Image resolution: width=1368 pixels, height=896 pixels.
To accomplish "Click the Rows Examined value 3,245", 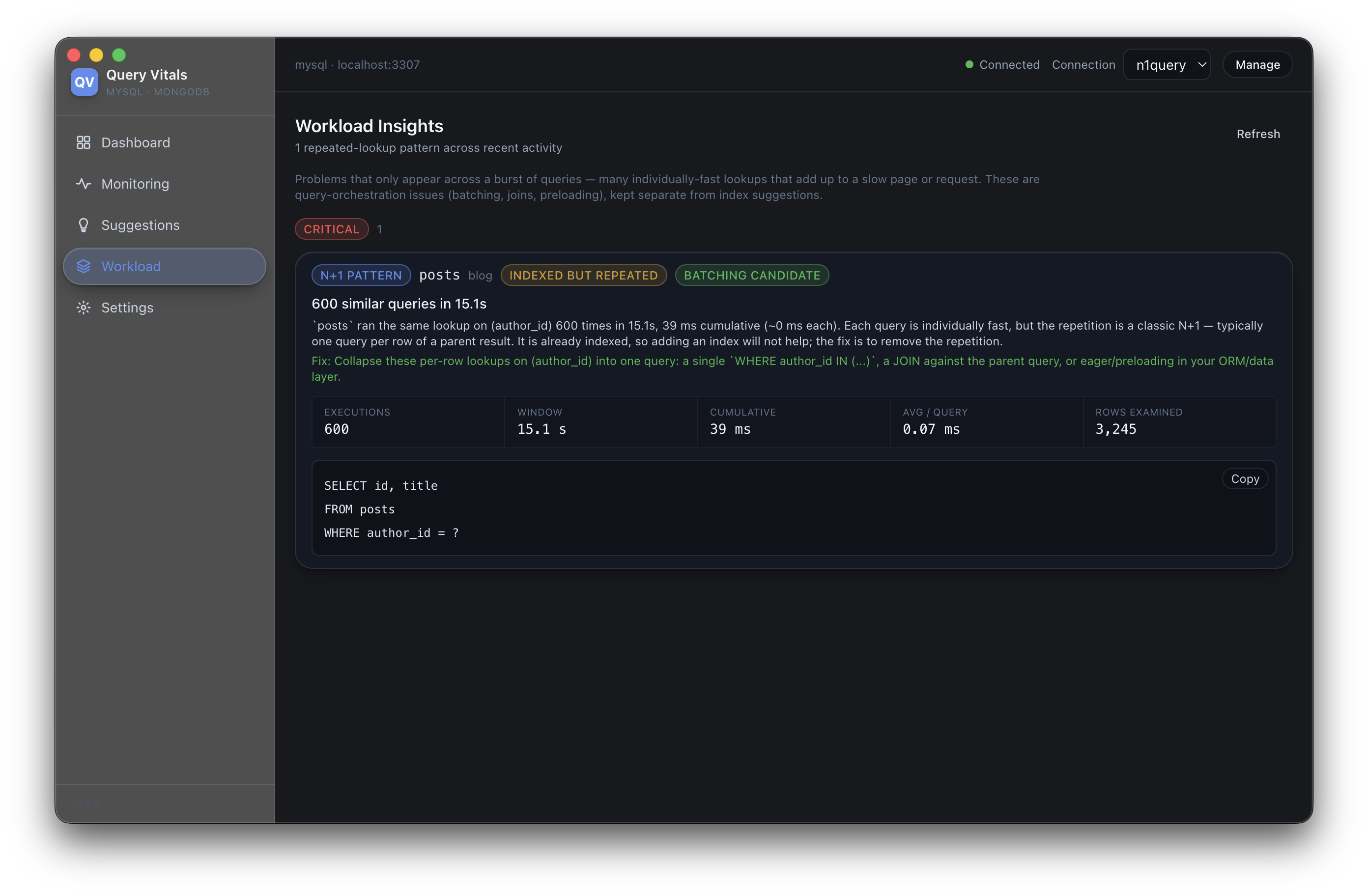I will (x=1115, y=429).
